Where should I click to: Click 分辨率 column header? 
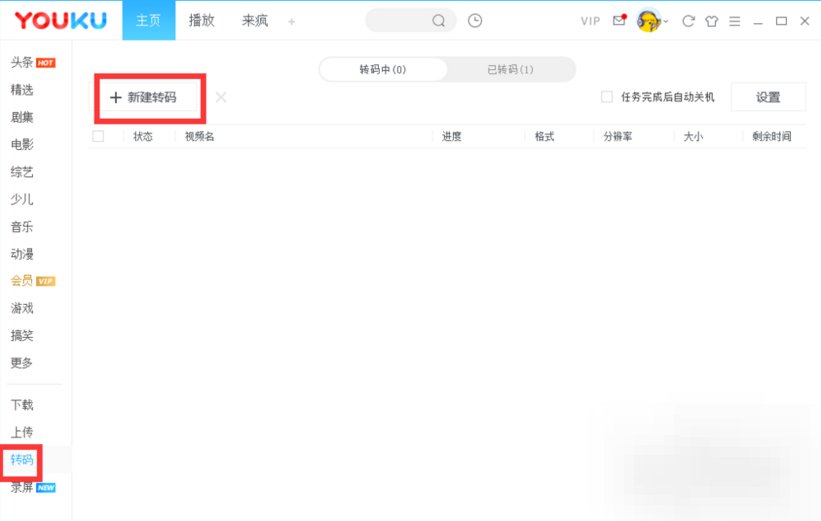pyautogui.click(x=618, y=136)
